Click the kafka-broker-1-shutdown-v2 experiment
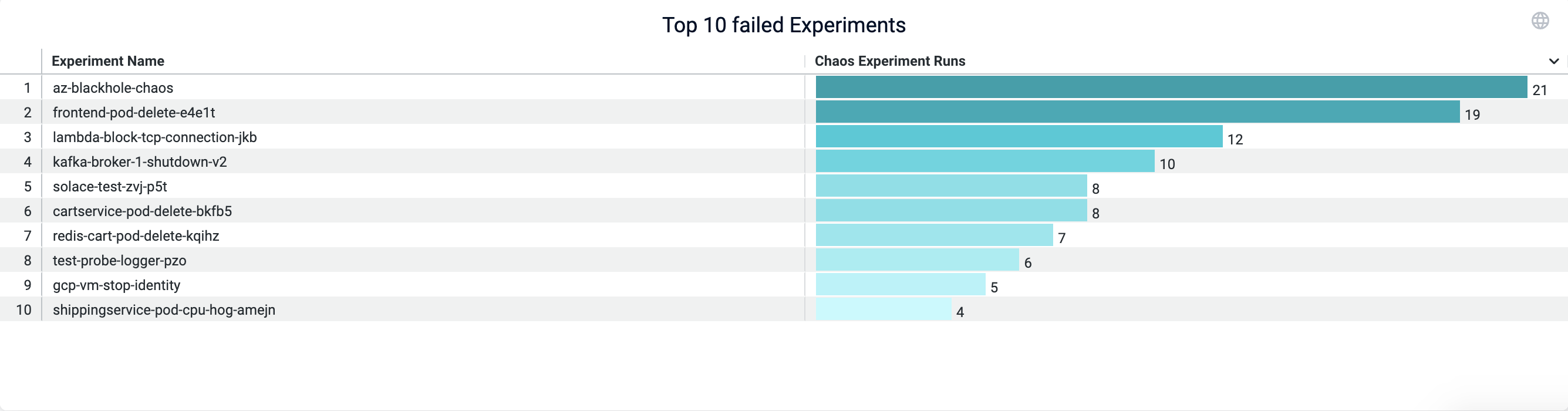This screenshot has width=1568, height=411. click(139, 162)
